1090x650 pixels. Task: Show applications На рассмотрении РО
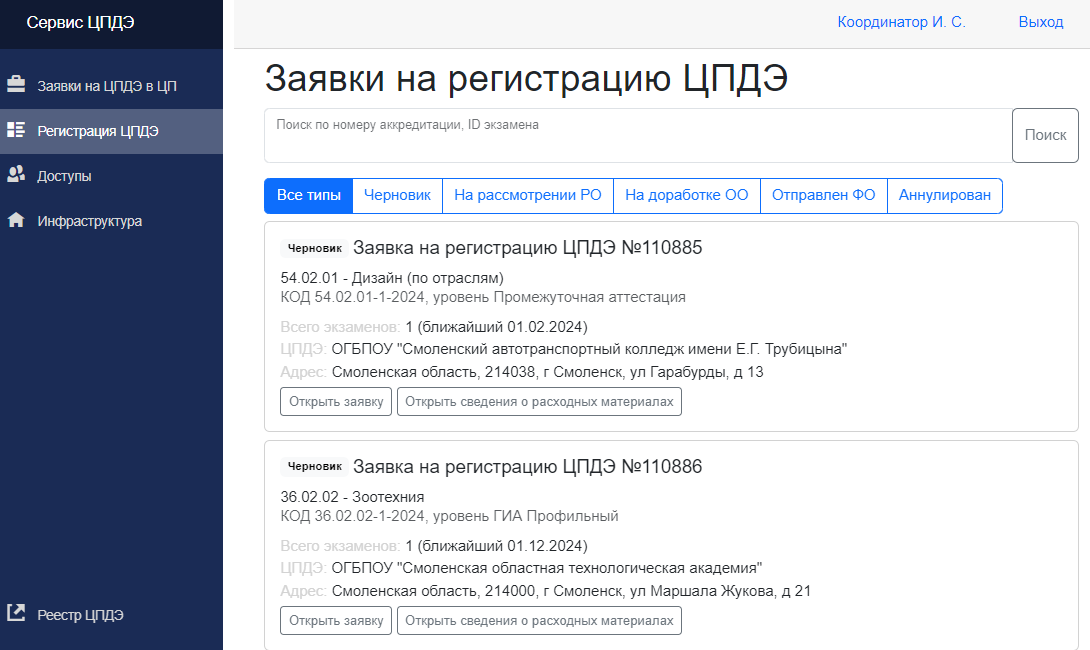(527, 196)
